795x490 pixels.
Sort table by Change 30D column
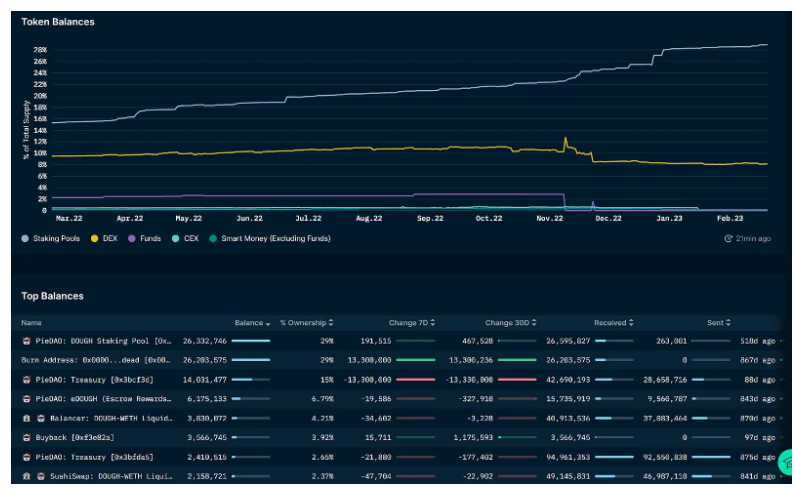pos(511,323)
